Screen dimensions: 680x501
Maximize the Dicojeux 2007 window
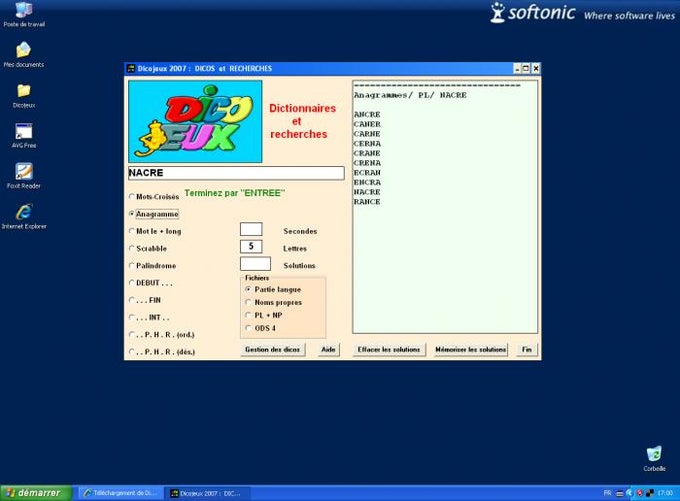[x=526, y=69]
